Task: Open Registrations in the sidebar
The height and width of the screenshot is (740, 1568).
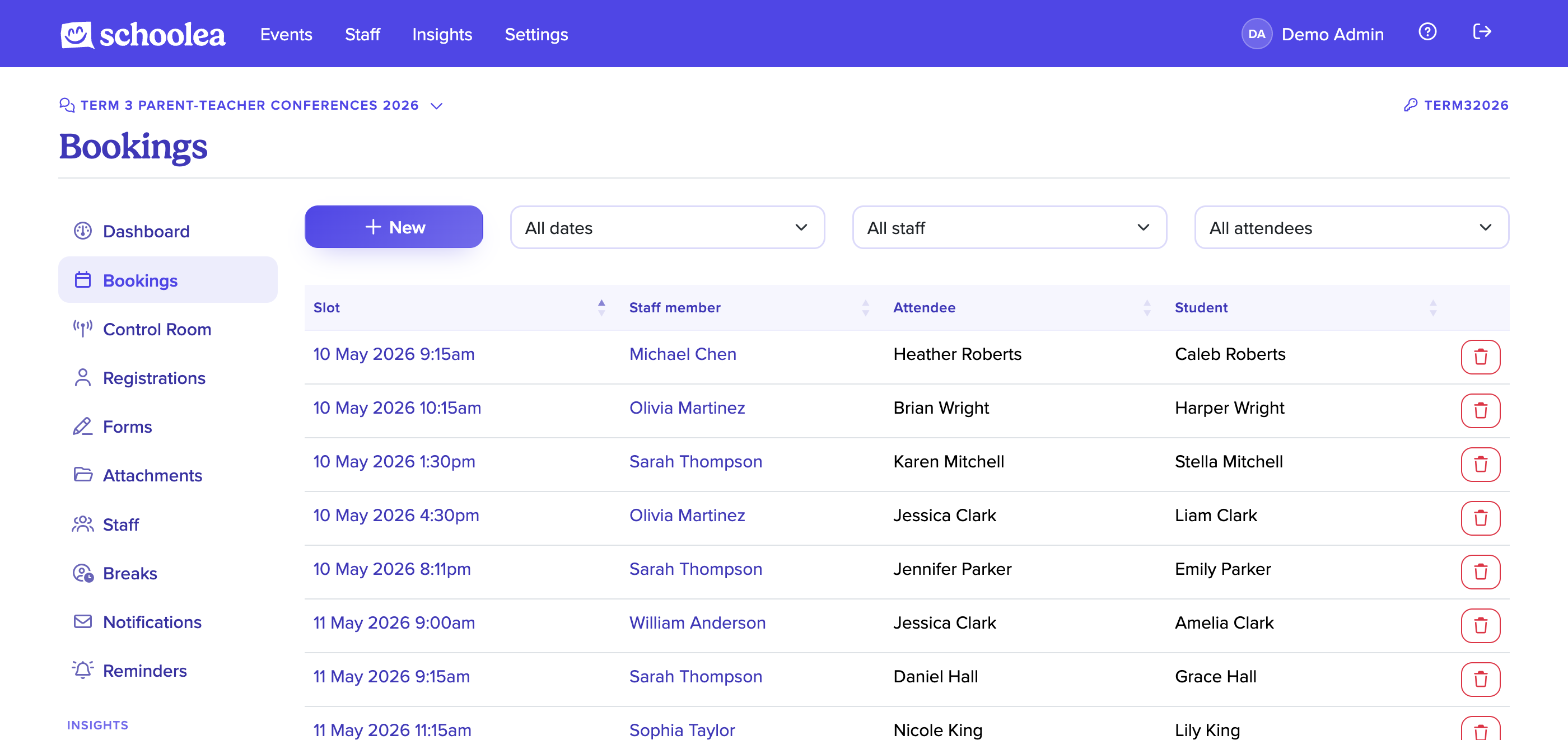Action: click(x=167, y=378)
